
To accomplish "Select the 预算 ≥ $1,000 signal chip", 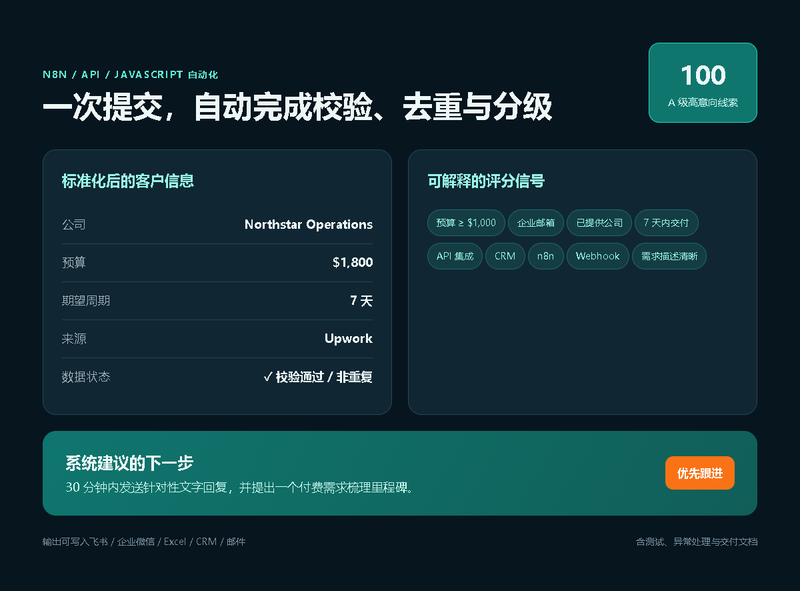I will pyautogui.click(x=466, y=223).
